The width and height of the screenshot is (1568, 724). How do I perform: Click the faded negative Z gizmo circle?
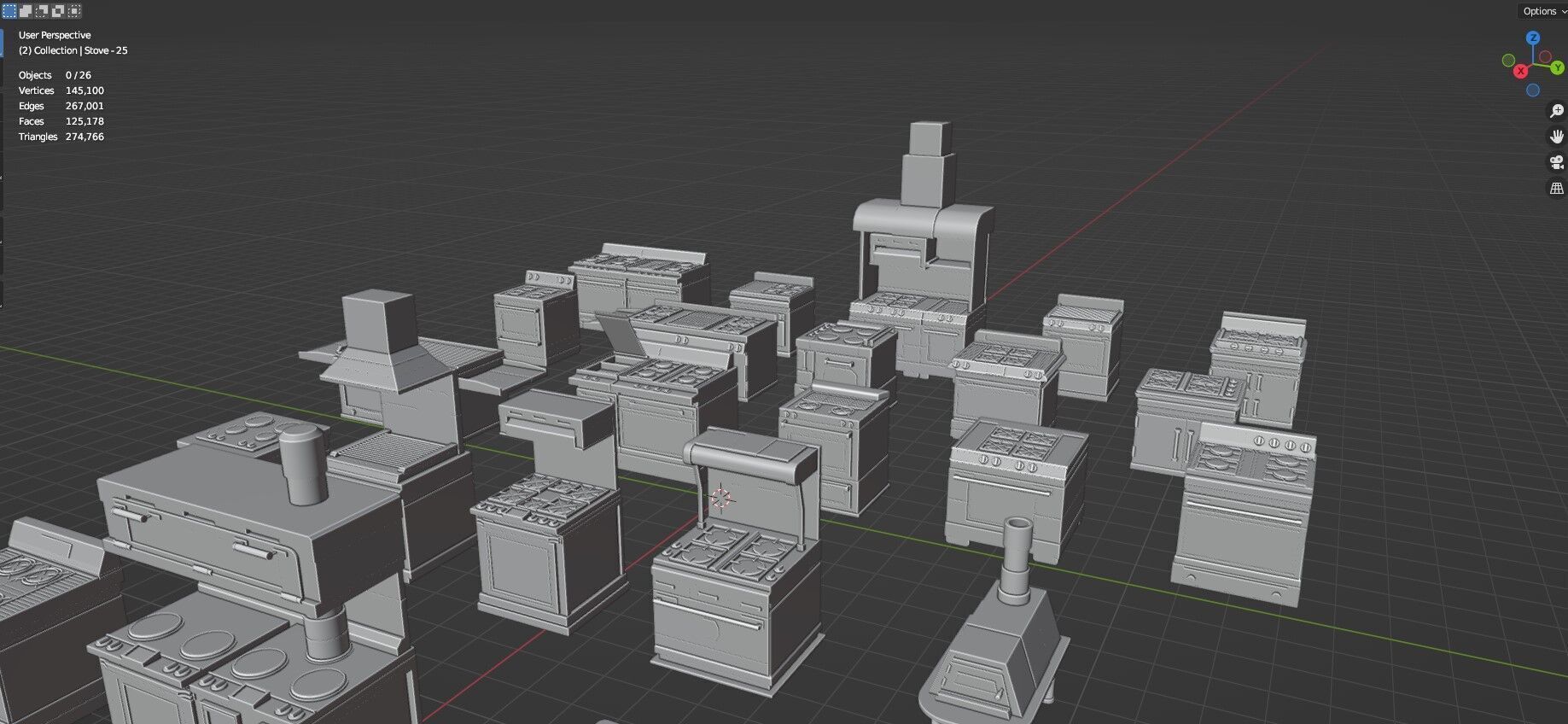coord(1533,90)
